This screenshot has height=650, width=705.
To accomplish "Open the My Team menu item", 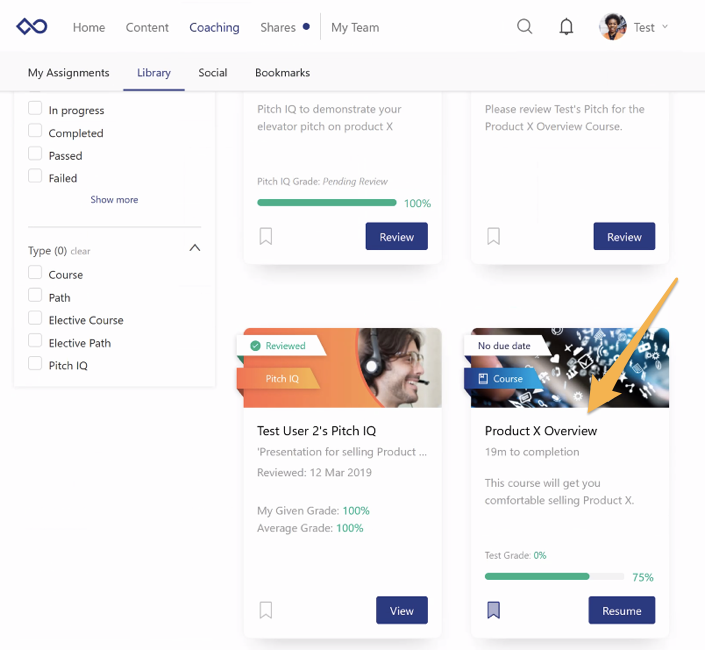I will (x=355, y=27).
